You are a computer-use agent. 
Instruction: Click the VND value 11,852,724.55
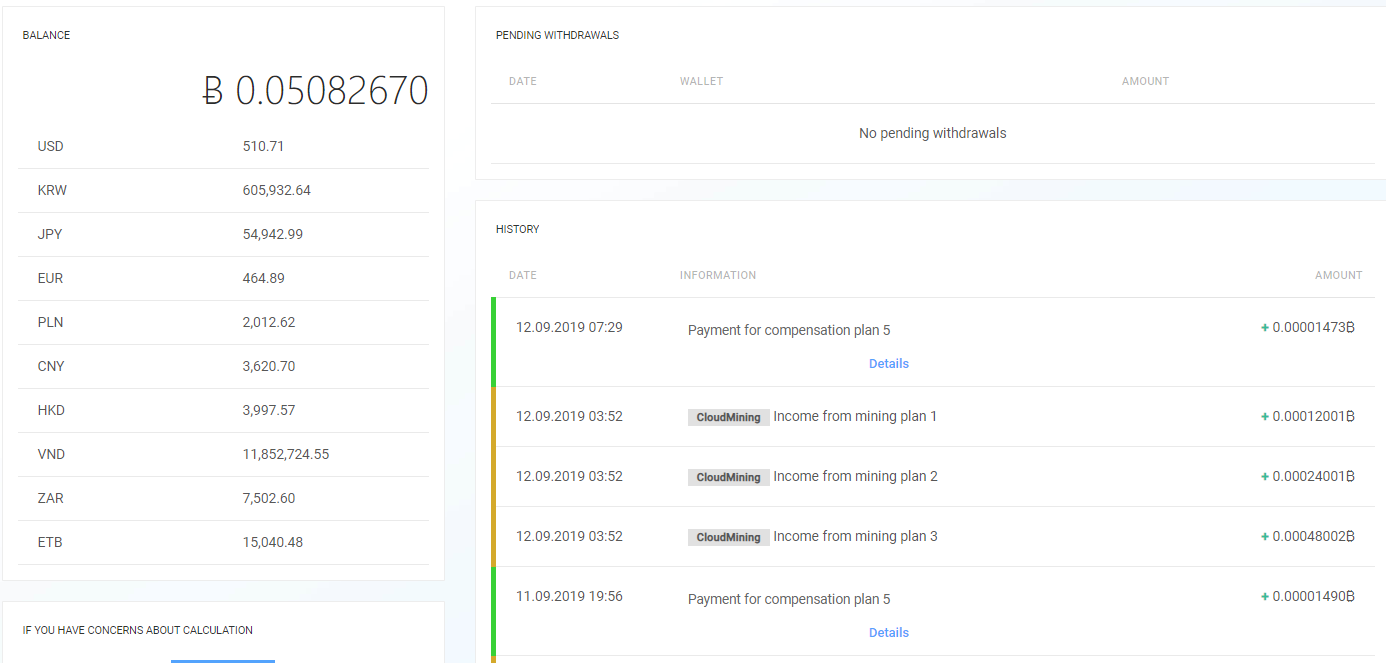pyautogui.click(x=285, y=454)
